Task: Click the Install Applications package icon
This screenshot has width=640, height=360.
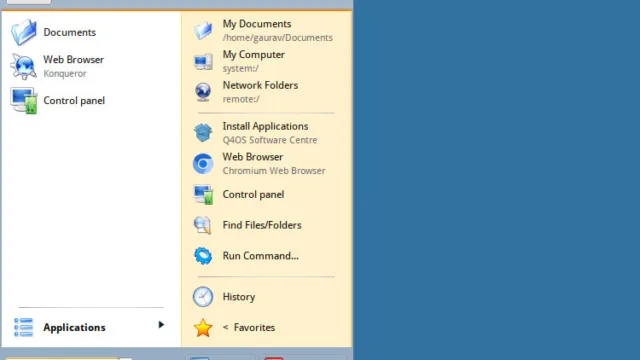Action: coord(203,133)
